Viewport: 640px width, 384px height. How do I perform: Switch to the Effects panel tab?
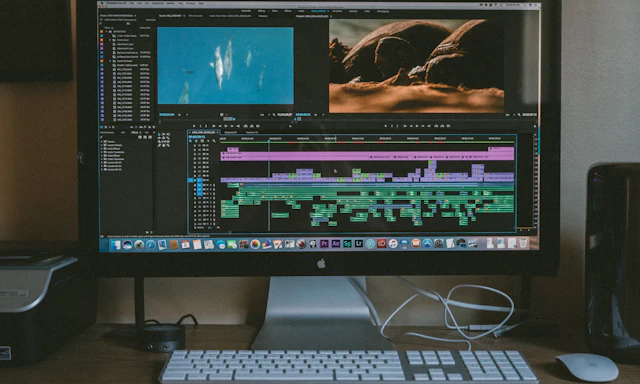tap(134, 132)
